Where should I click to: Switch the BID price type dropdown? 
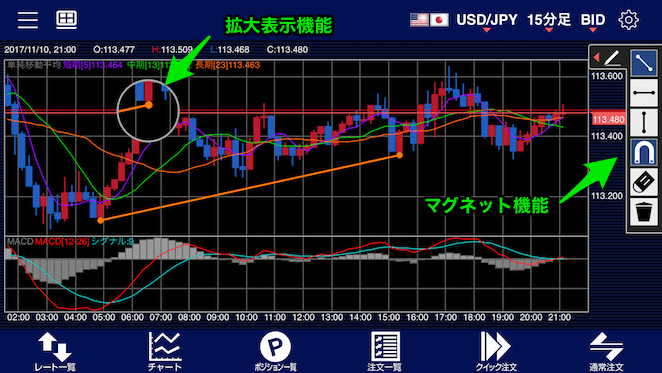click(x=593, y=20)
